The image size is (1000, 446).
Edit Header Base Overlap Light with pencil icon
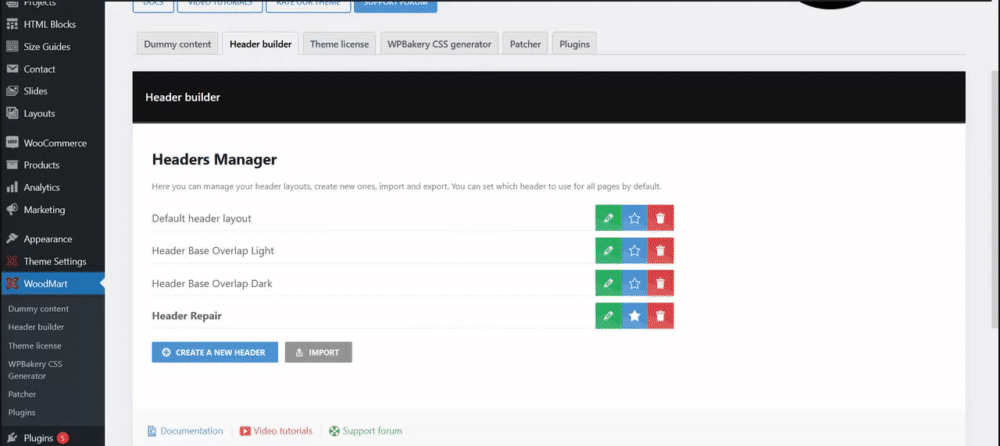608,251
